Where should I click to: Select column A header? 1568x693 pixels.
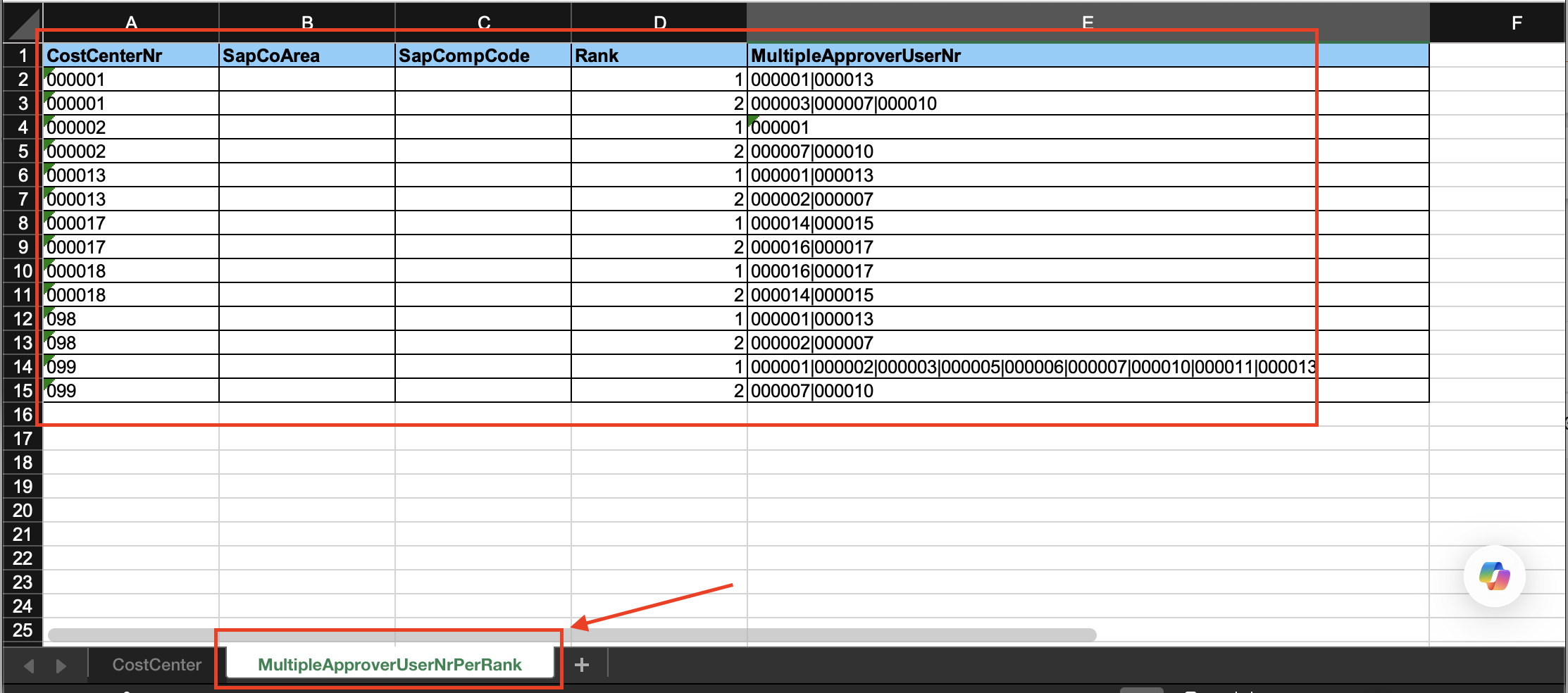[x=131, y=23]
